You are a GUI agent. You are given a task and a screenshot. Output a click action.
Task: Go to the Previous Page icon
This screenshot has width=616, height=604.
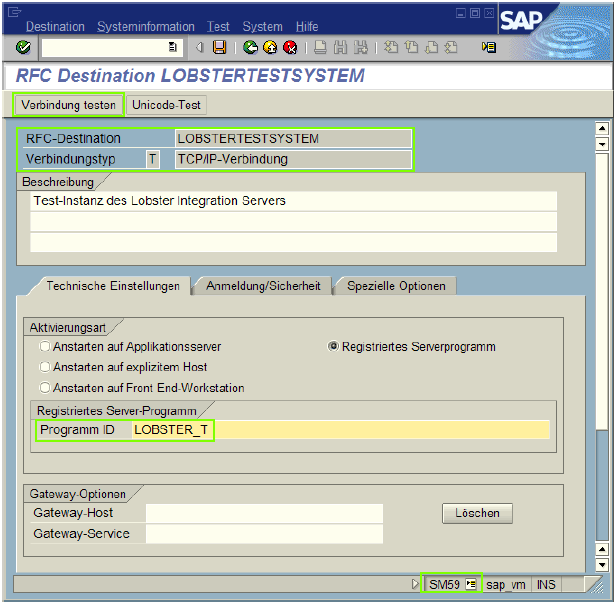(411, 48)
